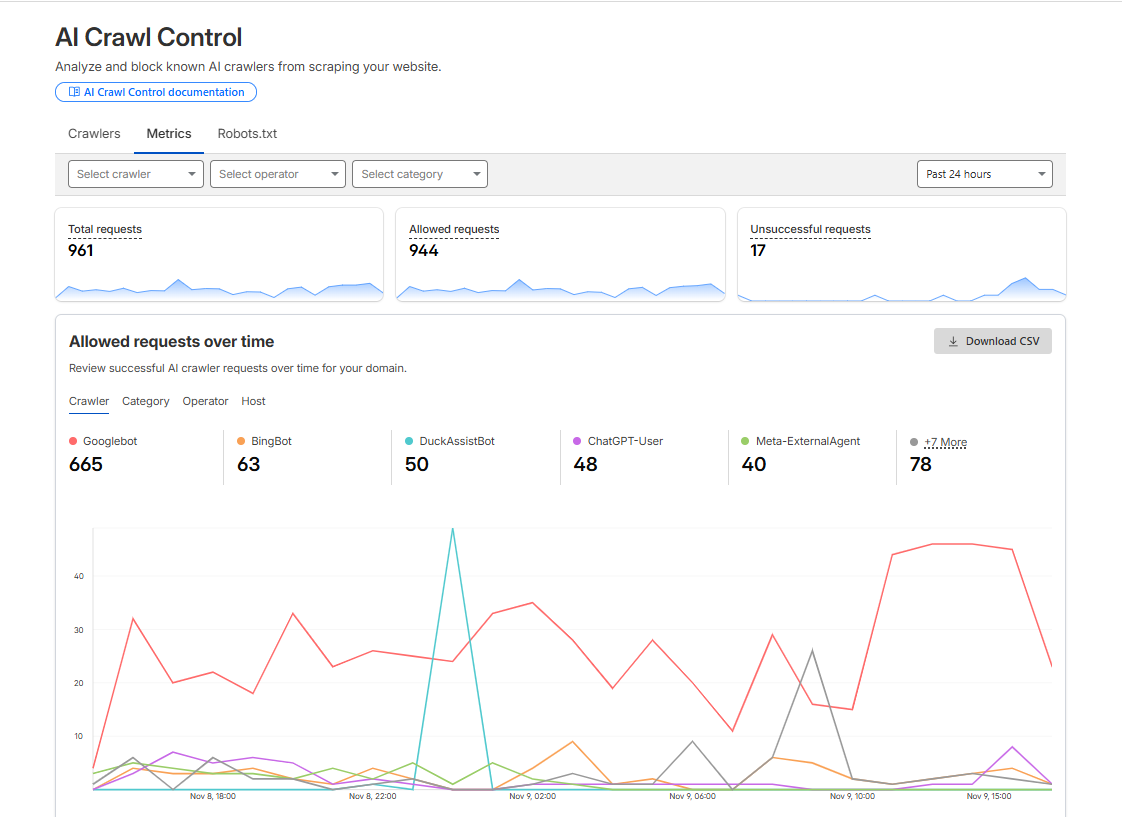
Task: Open the Select crawler dropdown
Action: pyautogui.click(x=135, y=173)
